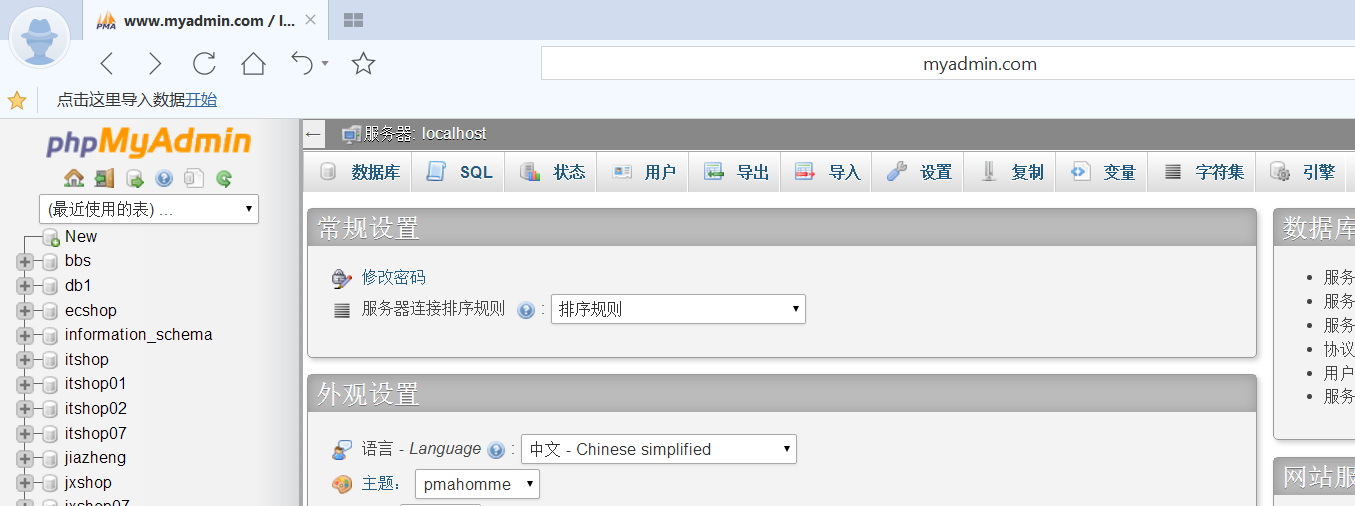The height and width of the screenshot is (506, 1355).
Task: Reload navigation panel with green refresh icon
Action: coord(224,179)
